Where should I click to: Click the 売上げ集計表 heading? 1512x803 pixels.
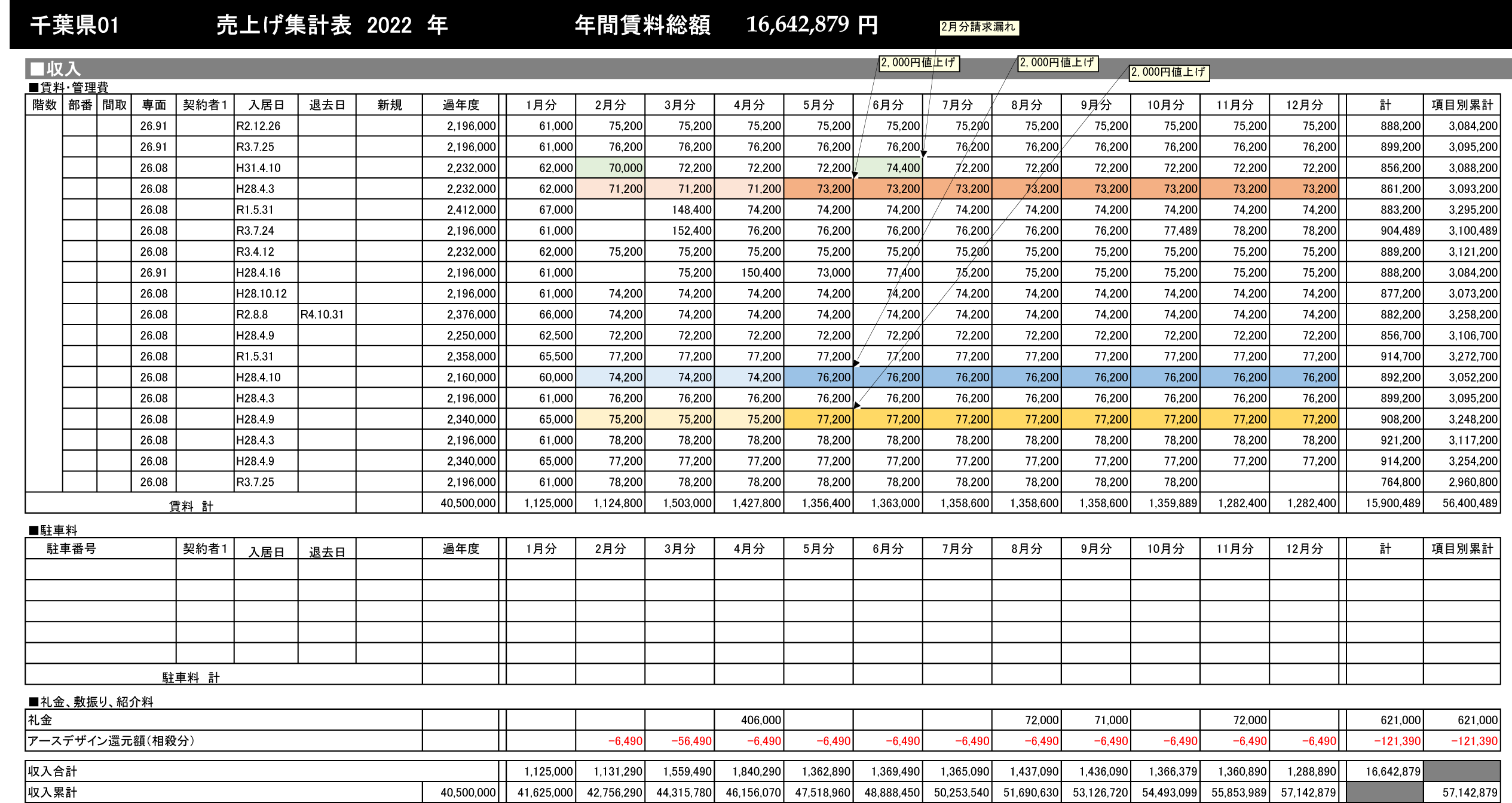coord(284,25)
